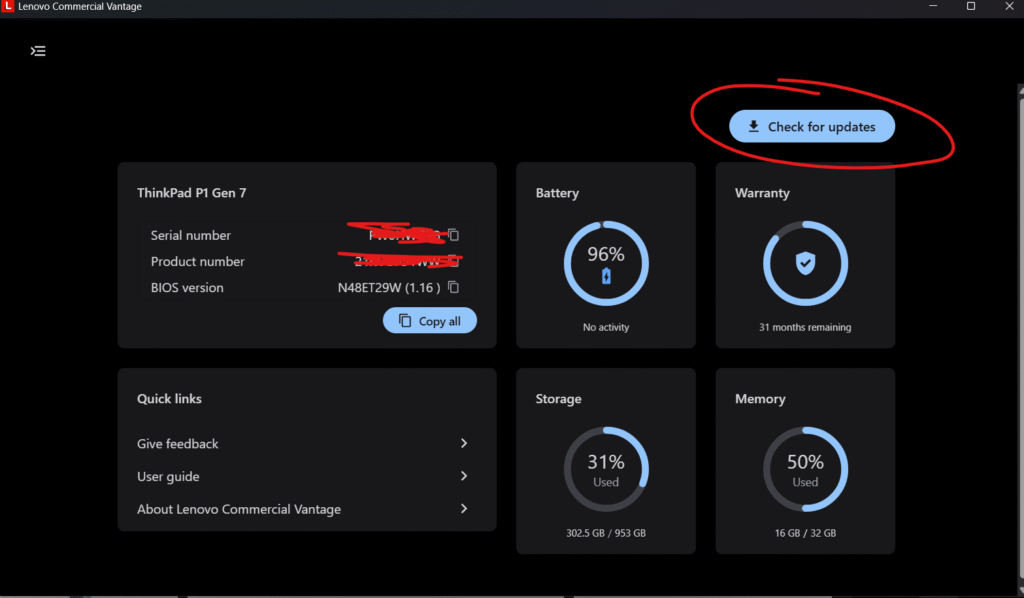Open the Battery card by its title
Viewport: 1024px width, 598px height.
click(557, 193)
